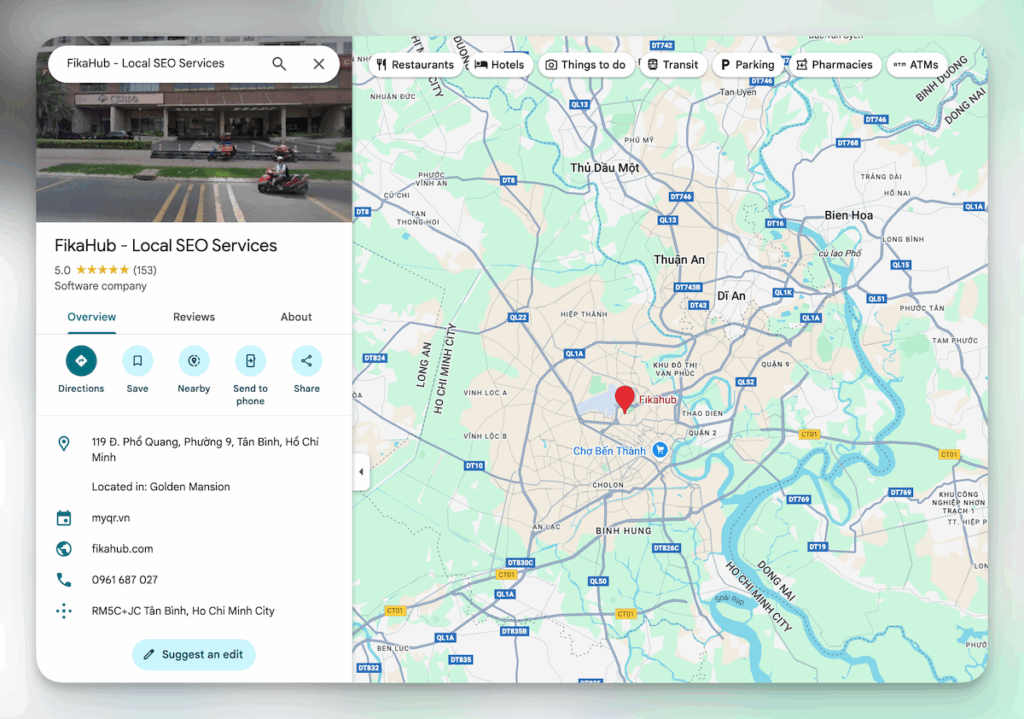The image size is (1024, 719).
Task: Click the Thuận An label on map
Action: click(679, 259)
